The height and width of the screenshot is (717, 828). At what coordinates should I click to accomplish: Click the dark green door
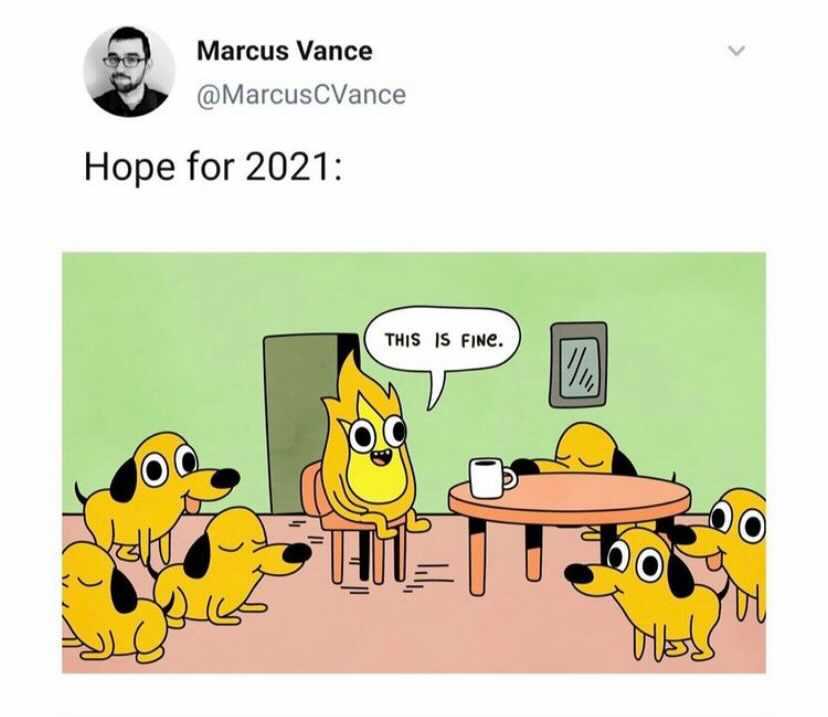(x=306, y=422)
